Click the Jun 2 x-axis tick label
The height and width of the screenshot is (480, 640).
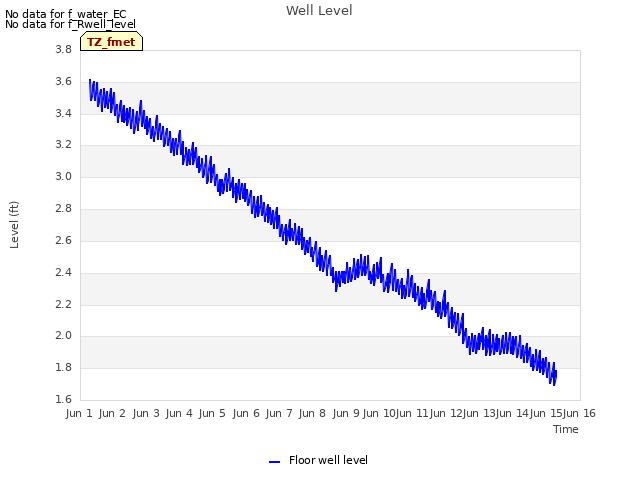(x=112, y=413)
